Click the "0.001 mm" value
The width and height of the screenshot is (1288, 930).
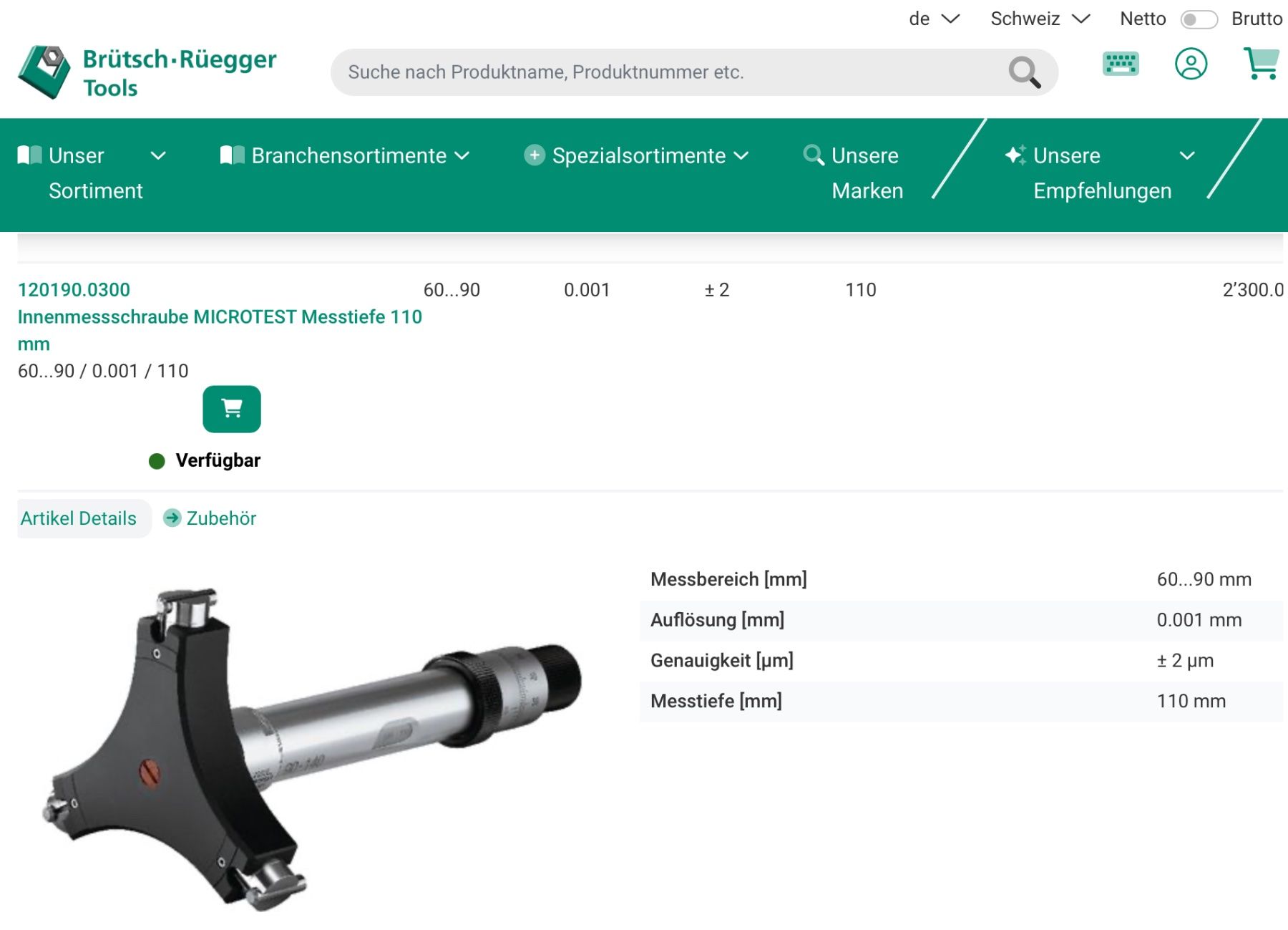coord(1199,620)
